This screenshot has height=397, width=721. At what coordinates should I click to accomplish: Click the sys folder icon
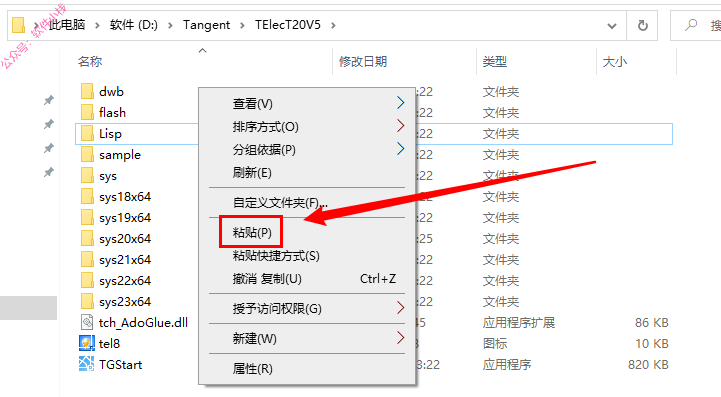tap(86, 176)
